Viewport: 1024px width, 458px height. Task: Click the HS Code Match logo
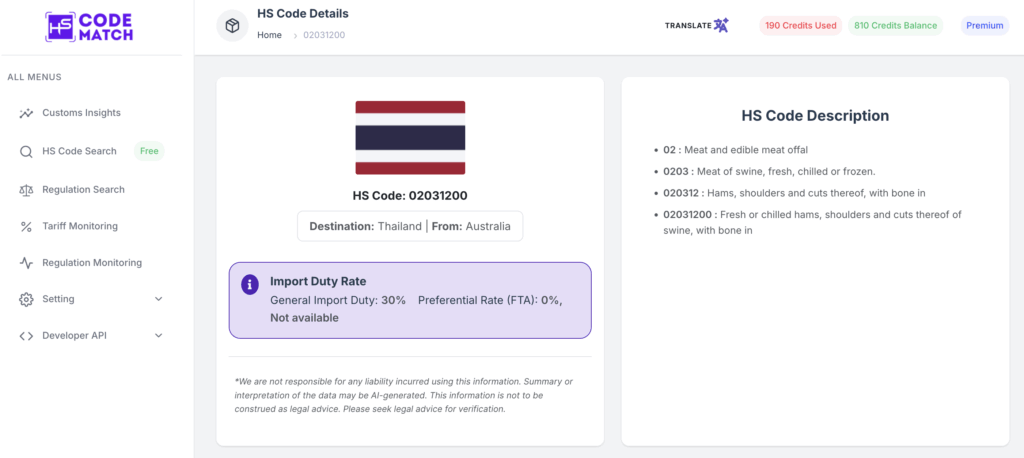click(x=89, y=26)
